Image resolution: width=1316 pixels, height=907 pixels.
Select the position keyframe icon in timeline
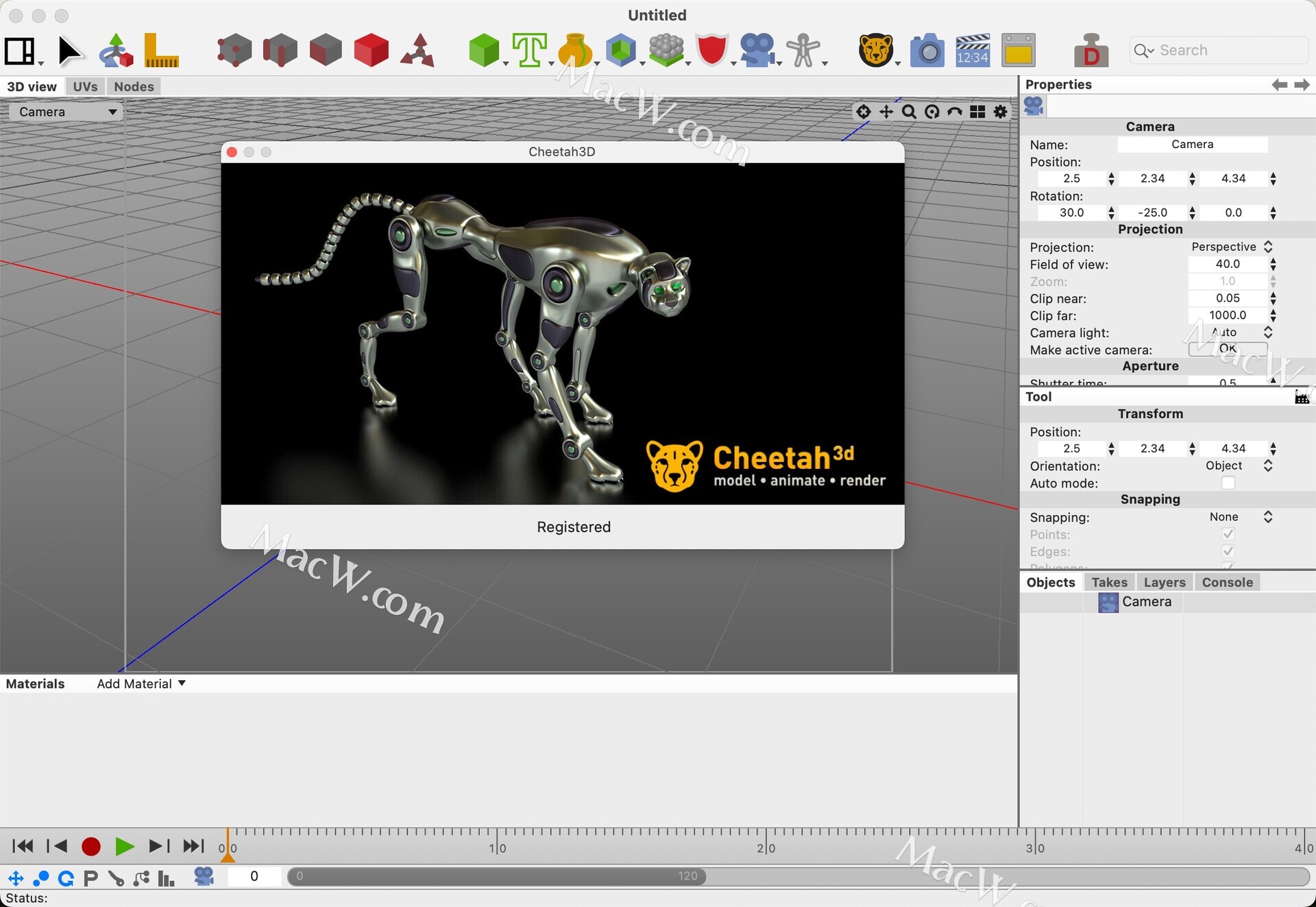click(x=16, y=878)
